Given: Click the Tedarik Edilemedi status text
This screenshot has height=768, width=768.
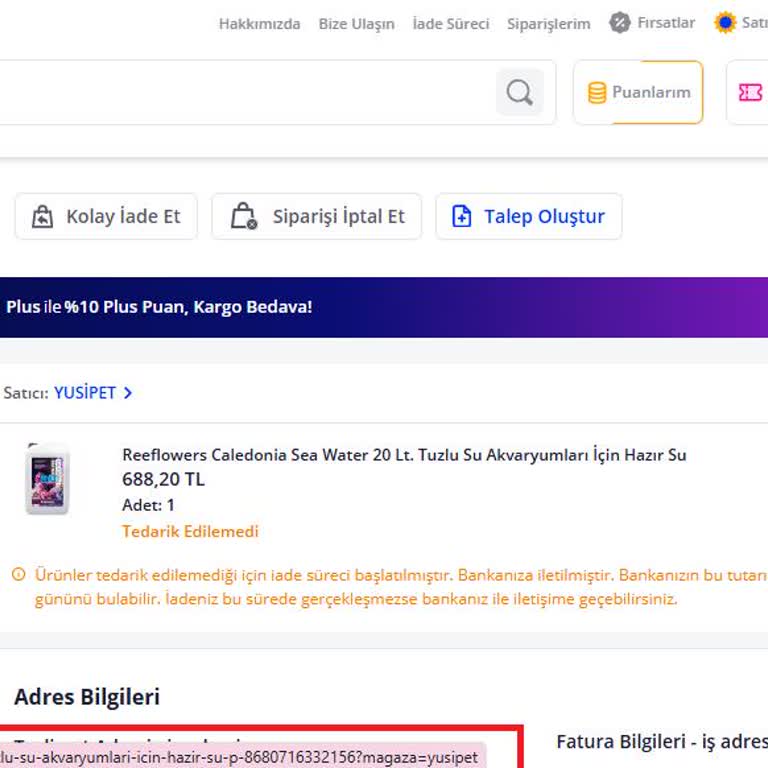Looking at the screenshot, I should pos(190,531).
